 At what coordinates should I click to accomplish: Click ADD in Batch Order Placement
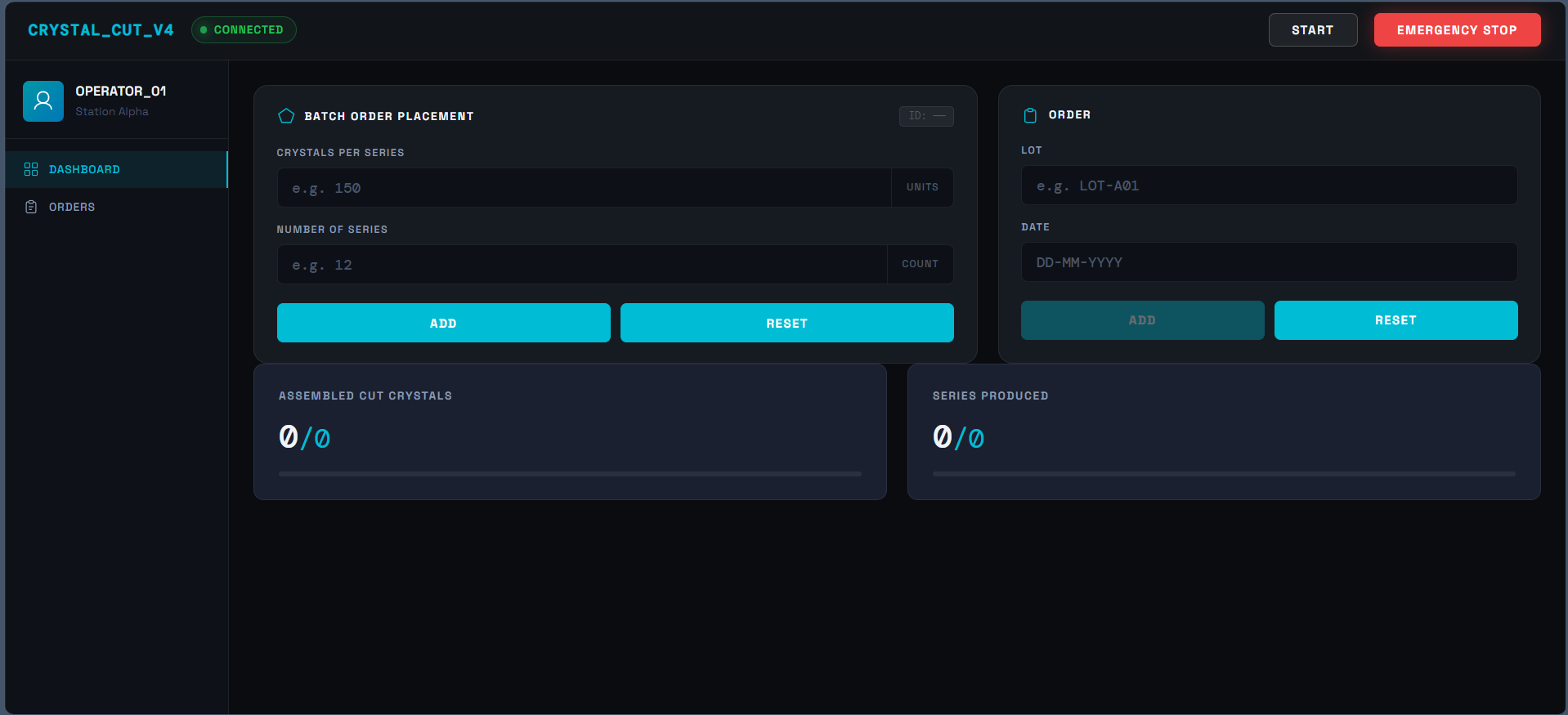pos(444,323)
